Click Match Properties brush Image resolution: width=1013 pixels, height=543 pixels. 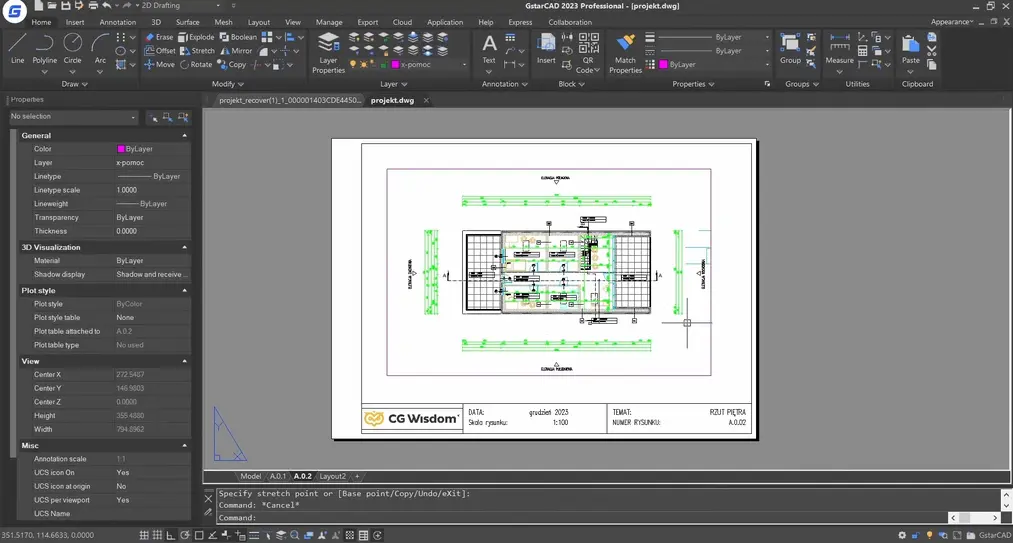tap(625, 53)
